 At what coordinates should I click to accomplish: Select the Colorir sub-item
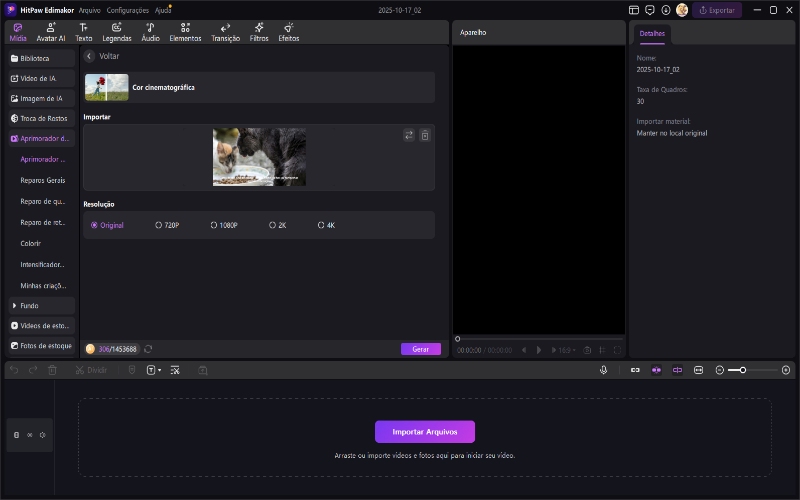tap(31, 243)
